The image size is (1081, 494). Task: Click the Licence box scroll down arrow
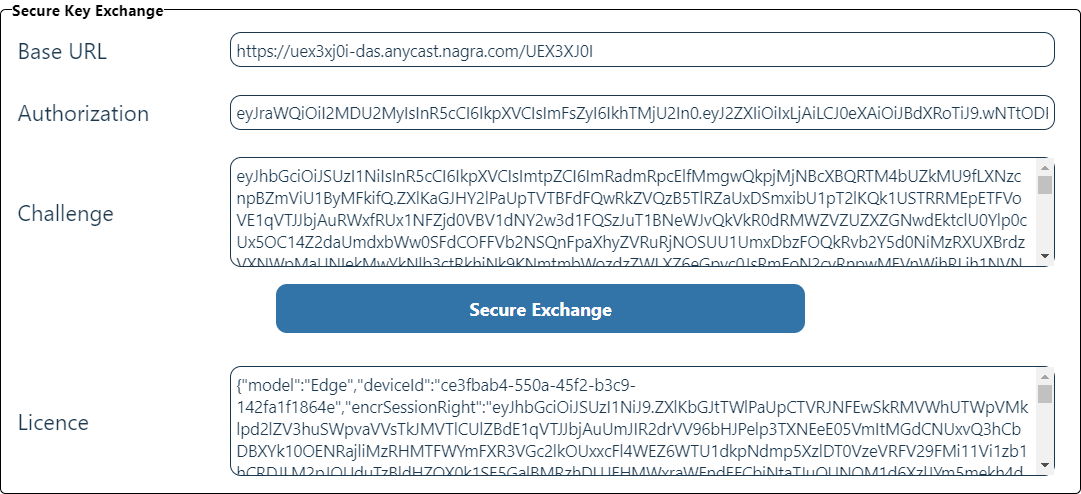pyautogui.click(x=1046, y=465)
